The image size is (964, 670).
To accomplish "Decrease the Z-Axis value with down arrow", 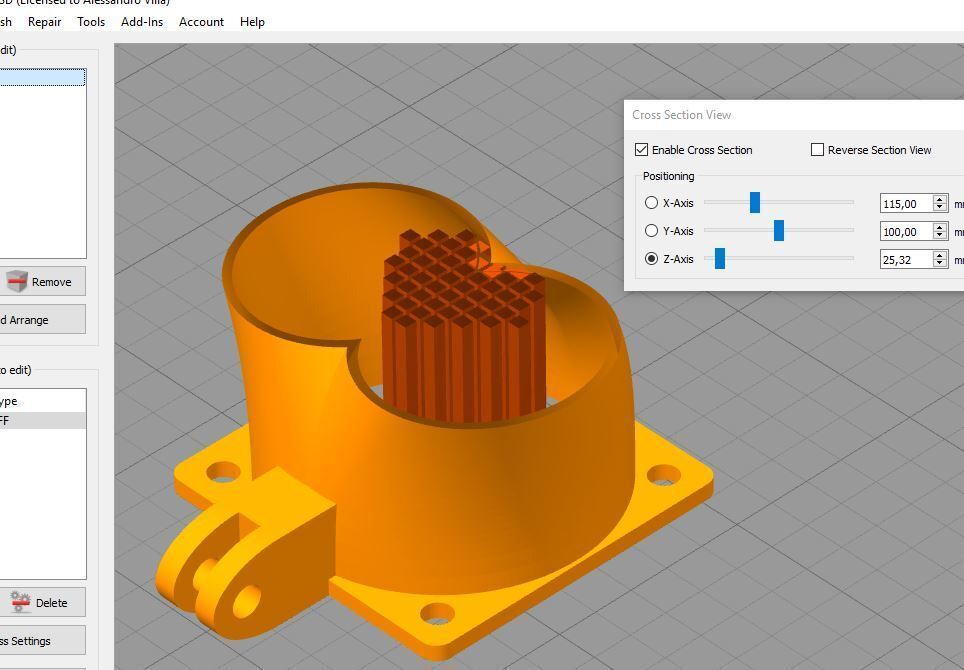I will 939,263.
